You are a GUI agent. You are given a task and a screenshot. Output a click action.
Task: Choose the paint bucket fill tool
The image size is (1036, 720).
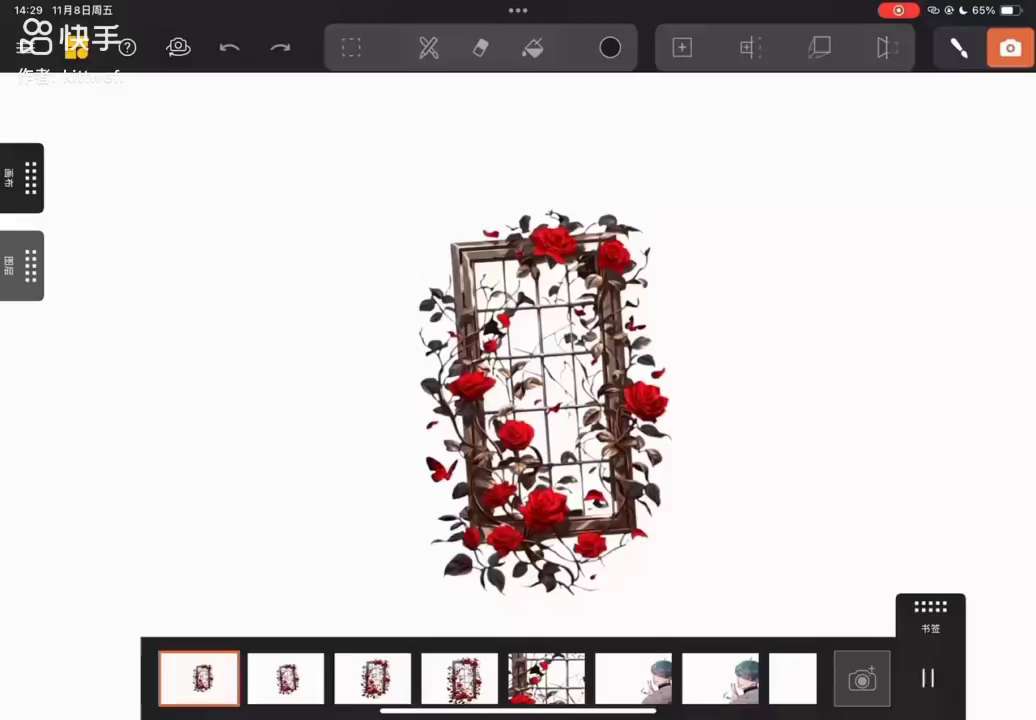(533, 48)
